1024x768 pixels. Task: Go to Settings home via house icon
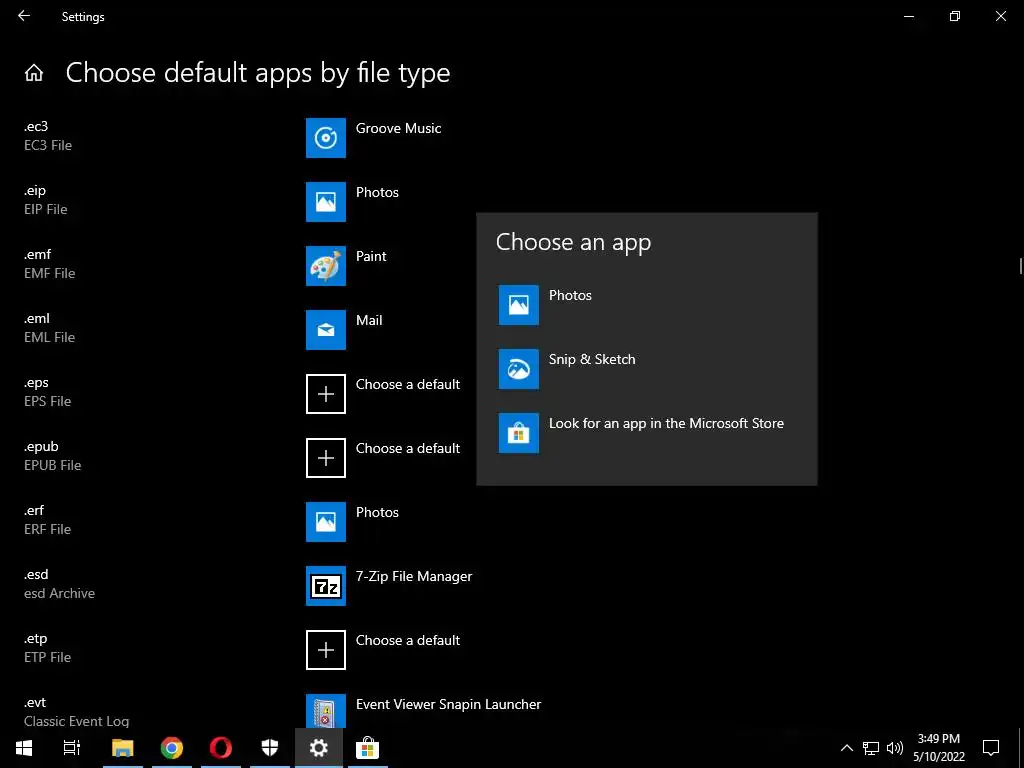(34, 73)
